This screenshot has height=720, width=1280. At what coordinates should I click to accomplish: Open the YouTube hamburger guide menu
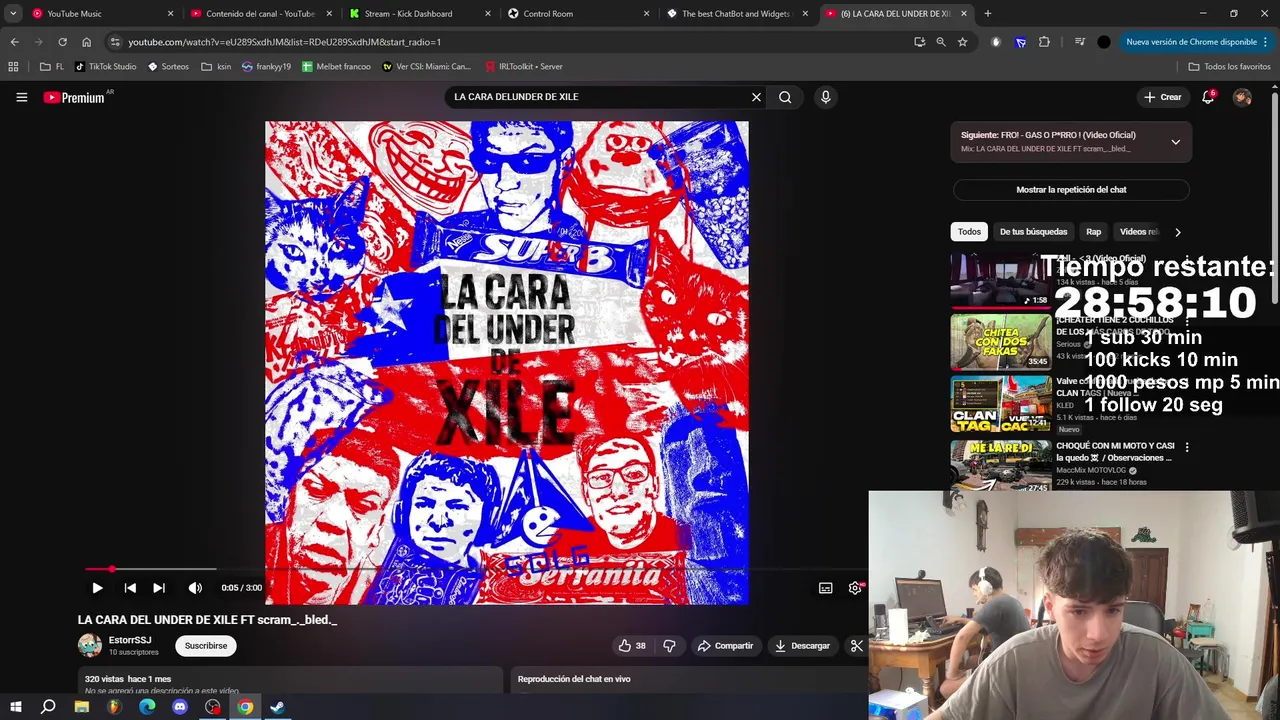[x=21, y=97]
